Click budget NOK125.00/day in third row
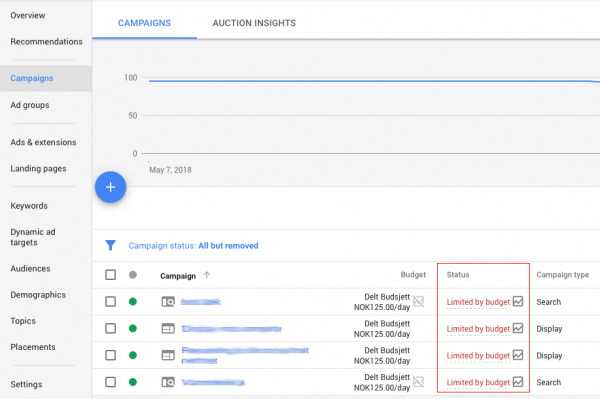 [x=382, y=360]
